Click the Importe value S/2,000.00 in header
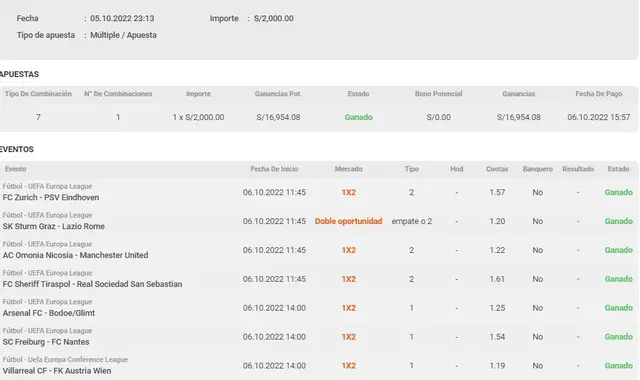The height and width of the screenshot is (380, 640). [x=273, y=18]
